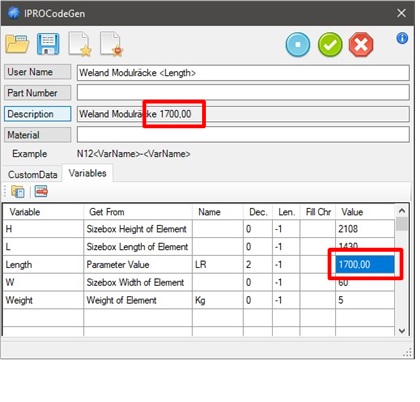Viewport: 420px width, 402px height.
Task: Switch to the CustomData tab
Action: point(33,174)
